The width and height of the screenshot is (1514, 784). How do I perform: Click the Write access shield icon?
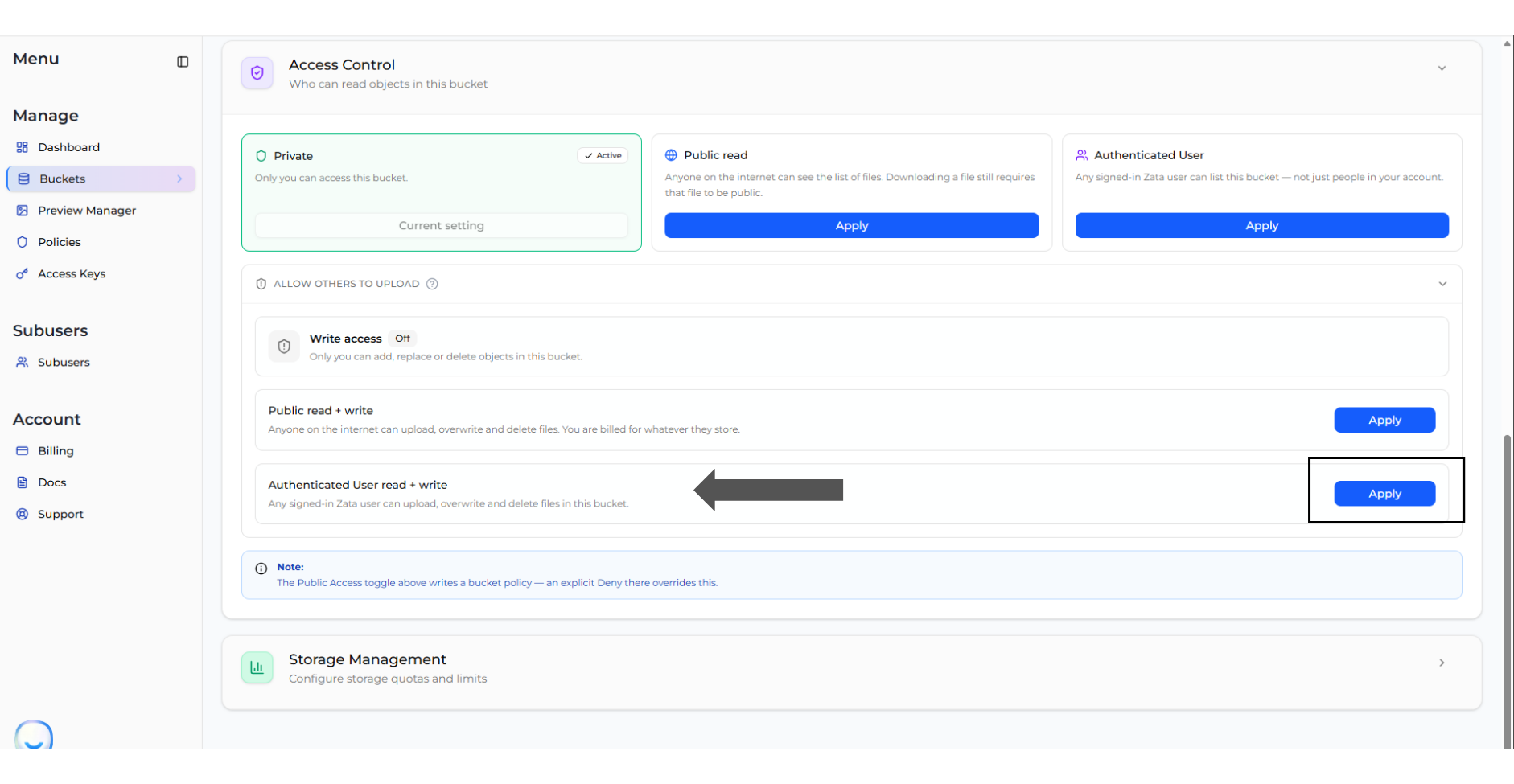(x=284, y=347)
